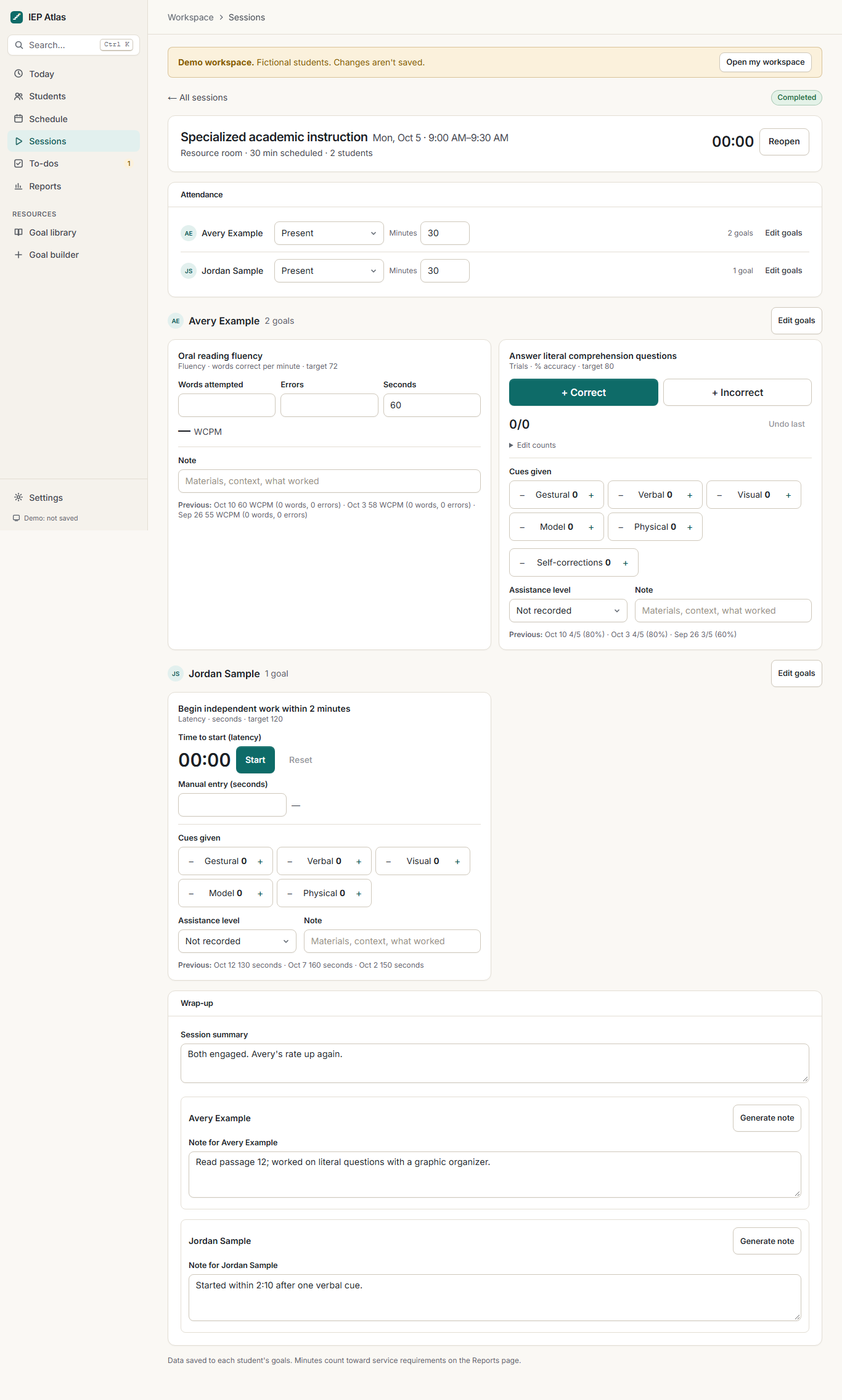This screenshot has width=842, height=1400.
Task: Click the Errors input field
Action: pyautogui.click(x=329, y=405)
